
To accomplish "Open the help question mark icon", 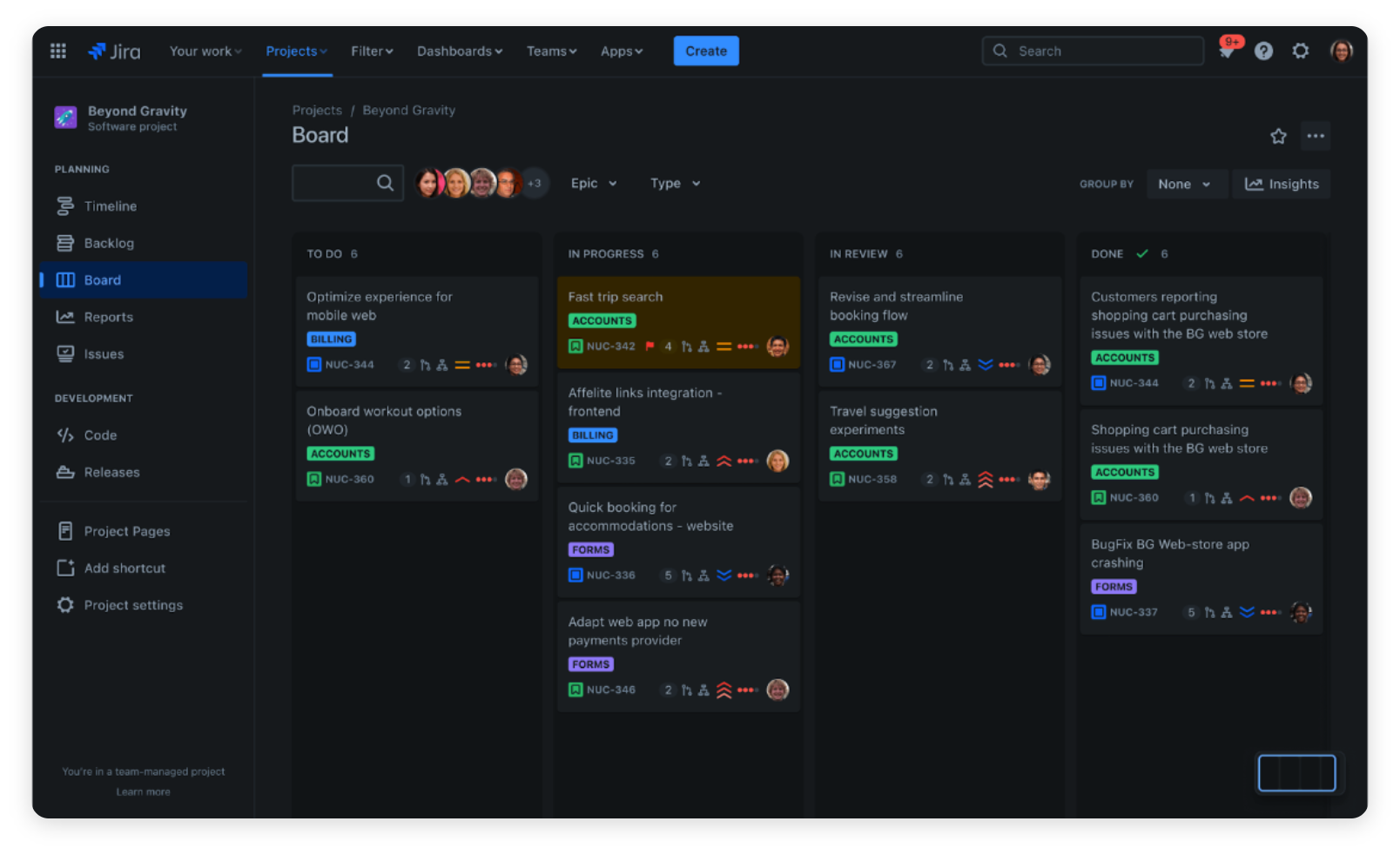I will (x=1263, y=50).
